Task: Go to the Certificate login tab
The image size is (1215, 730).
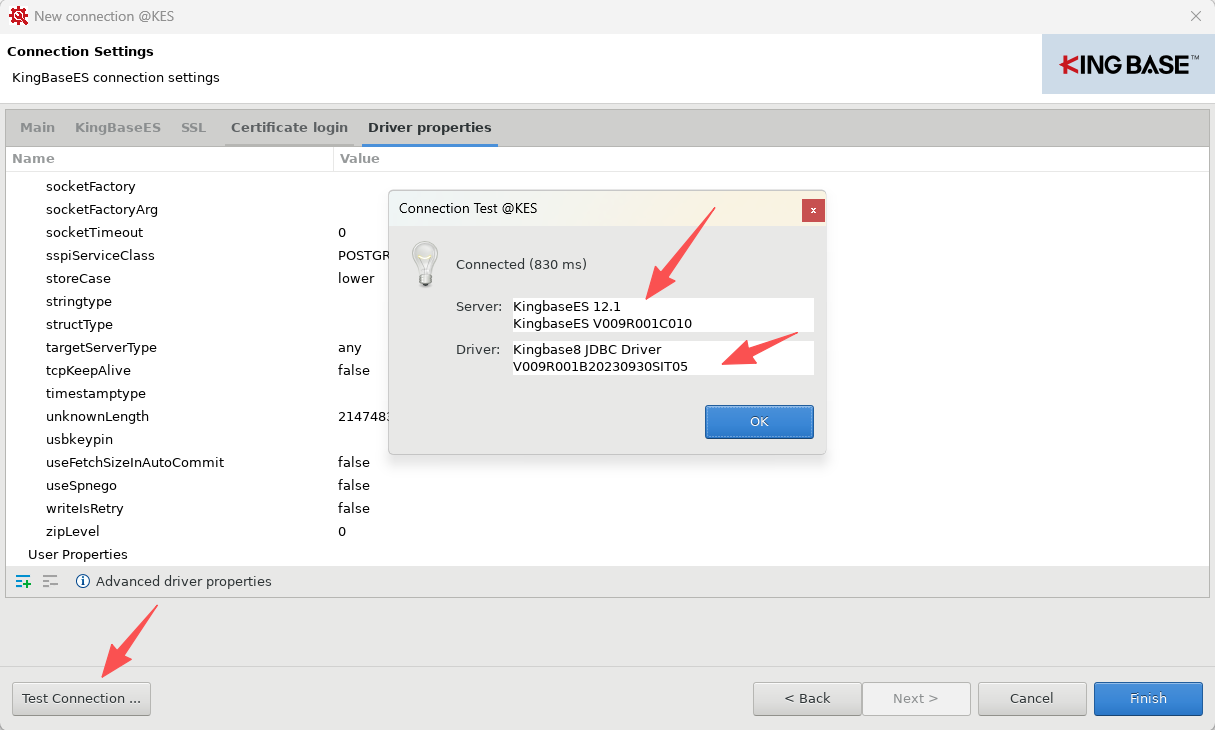Action: pyautogui.click(x=289, y=128)
